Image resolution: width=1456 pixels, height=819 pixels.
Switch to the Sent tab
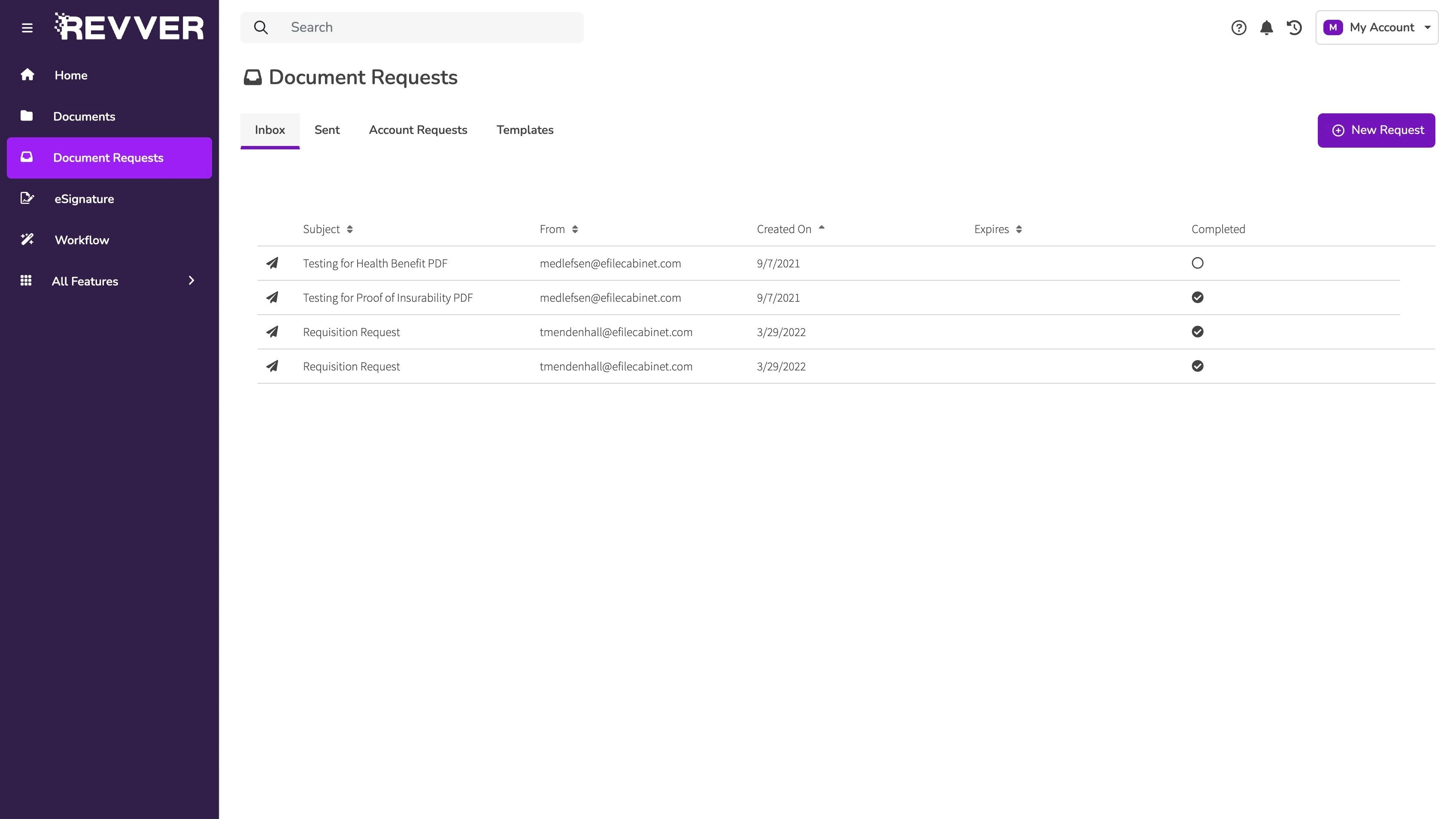327,130
